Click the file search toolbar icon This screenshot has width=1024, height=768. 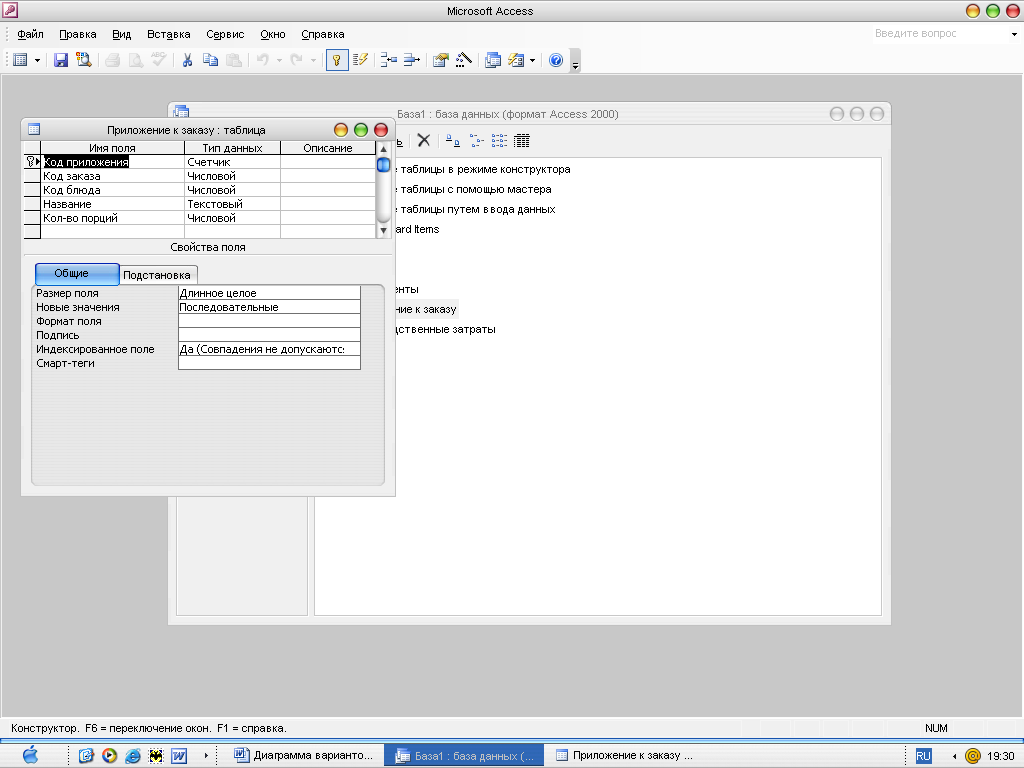(84, 60)
